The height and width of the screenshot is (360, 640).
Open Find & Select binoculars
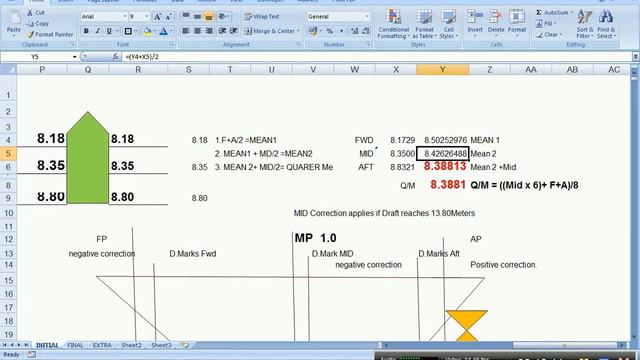pyautogui.click(x=606, y=24)
